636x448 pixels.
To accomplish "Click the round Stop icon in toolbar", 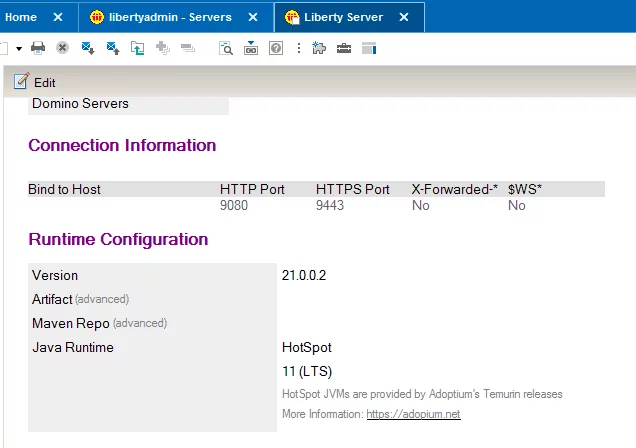I will click(x=62, y=47).
